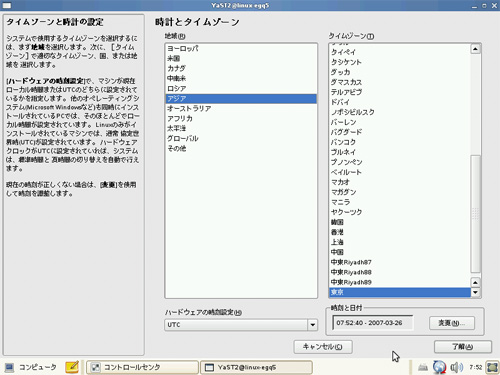Select 太平洋 region

241,129
